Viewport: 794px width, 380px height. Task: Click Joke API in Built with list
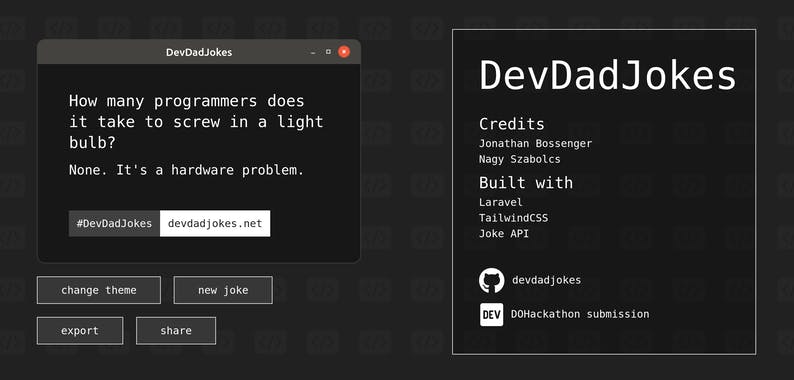pos(504,234)
